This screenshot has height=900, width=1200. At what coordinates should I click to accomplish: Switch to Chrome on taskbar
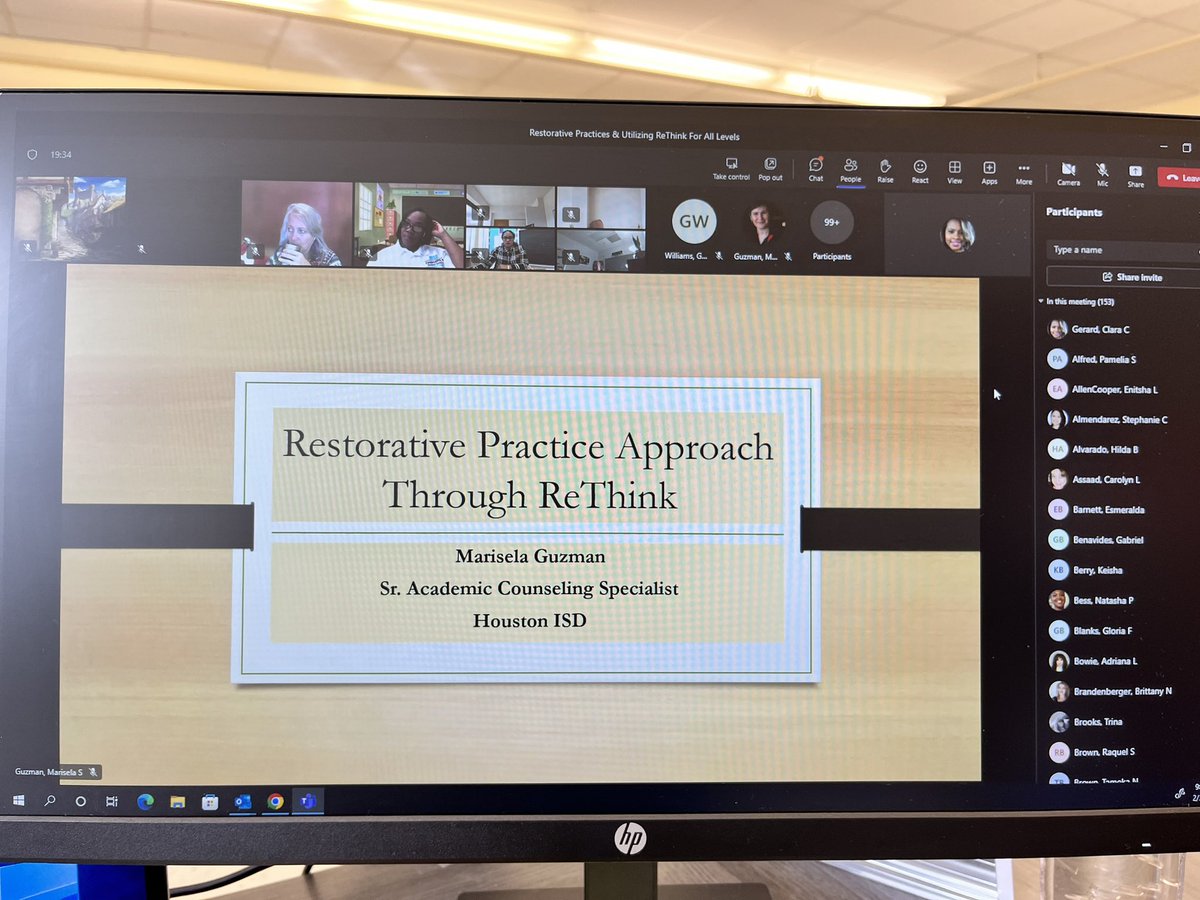tap(275, 801)
